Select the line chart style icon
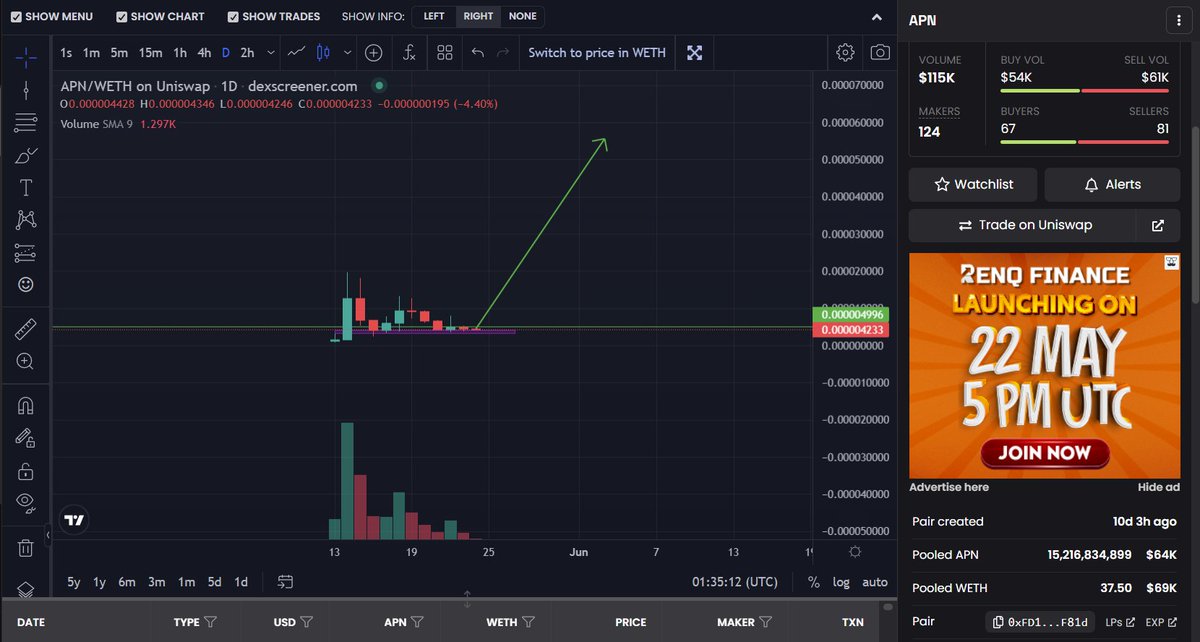Screen dimensions: 1200x642 tap(297, 52)
